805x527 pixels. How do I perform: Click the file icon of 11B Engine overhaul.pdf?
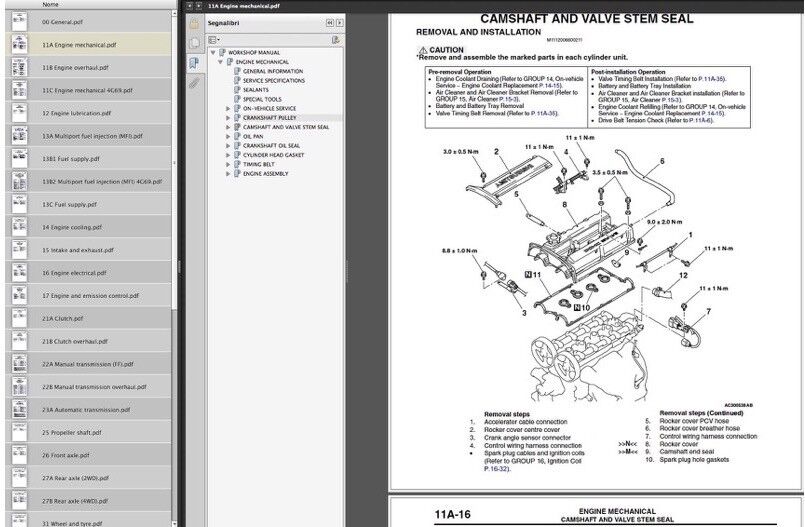(20, 67)
